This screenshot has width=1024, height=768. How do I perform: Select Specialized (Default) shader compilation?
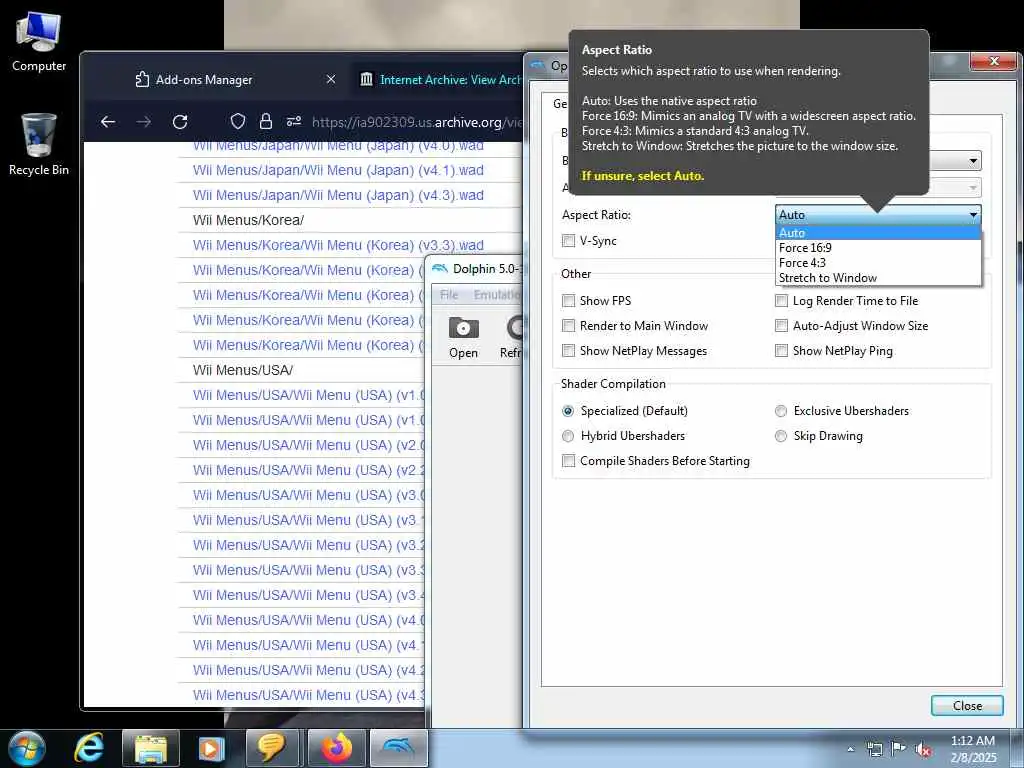tap(568, 411)
